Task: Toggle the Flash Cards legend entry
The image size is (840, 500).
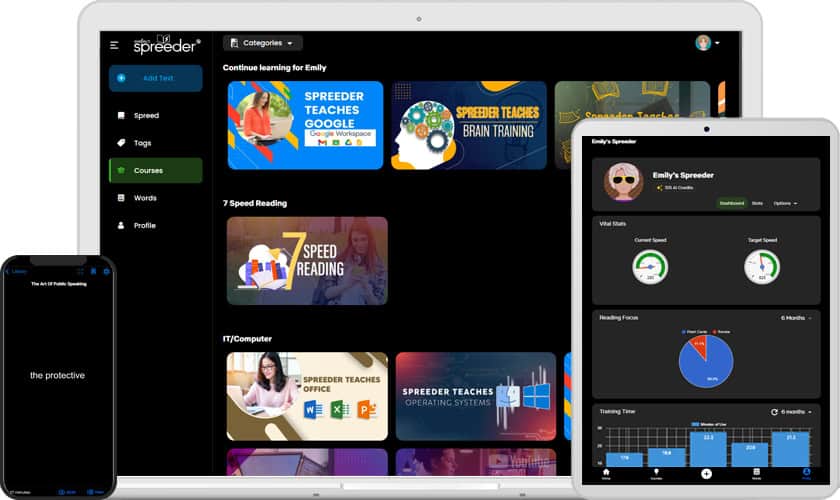Action: [x=694, y=332]
